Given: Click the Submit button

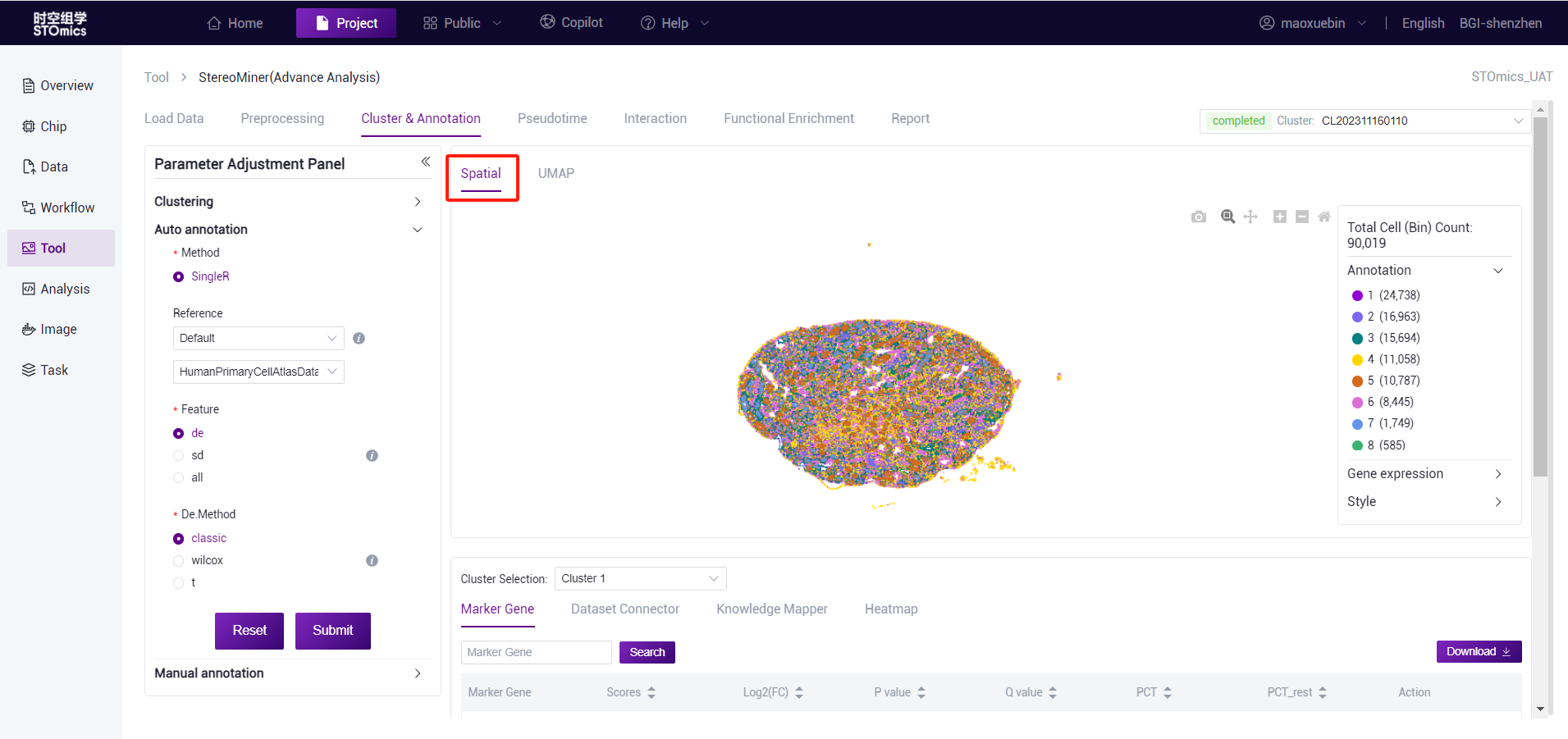Looking at the screenshot, I should coord(333,631).
